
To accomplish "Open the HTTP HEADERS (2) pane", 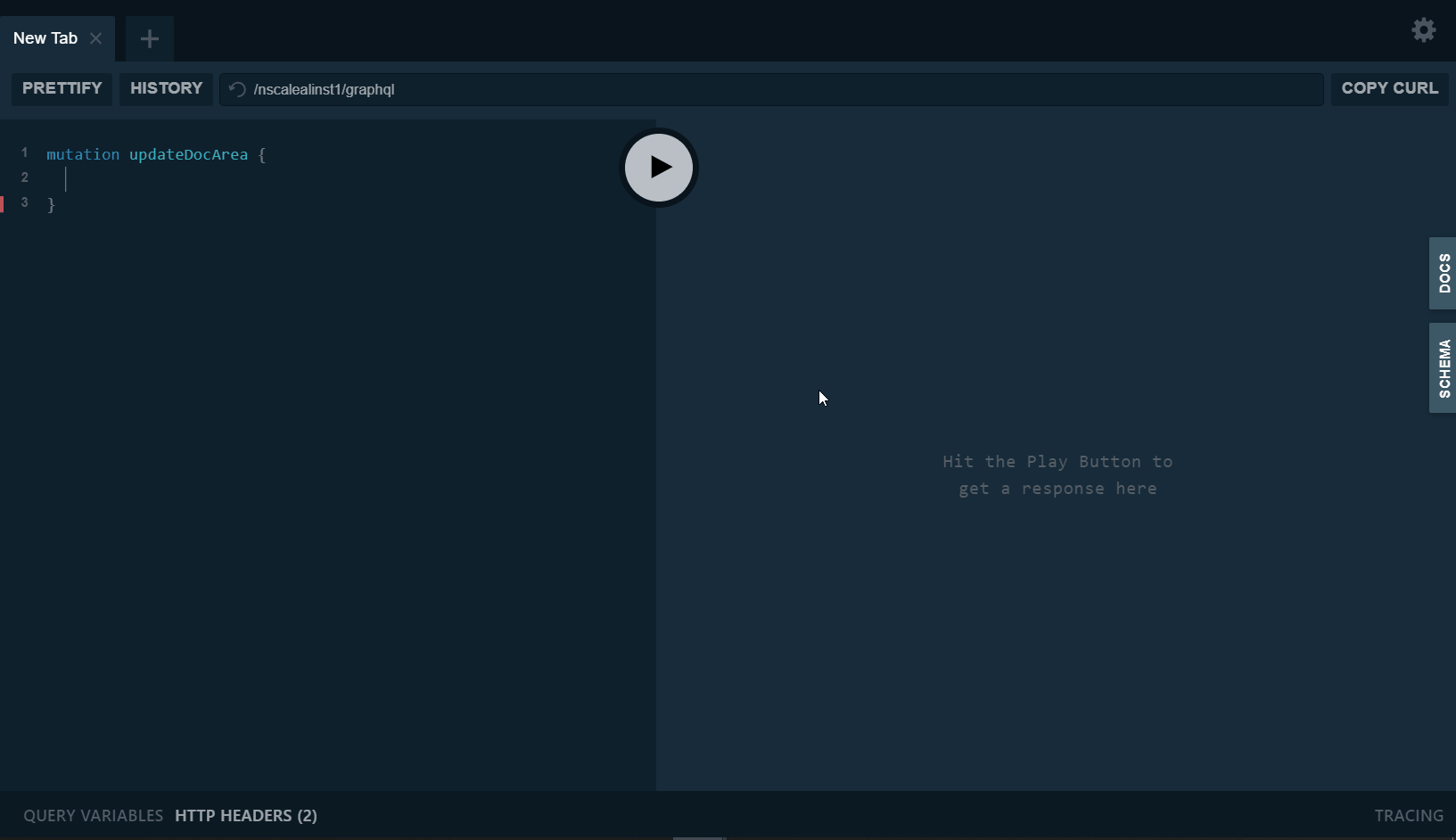I will point(245,815).
